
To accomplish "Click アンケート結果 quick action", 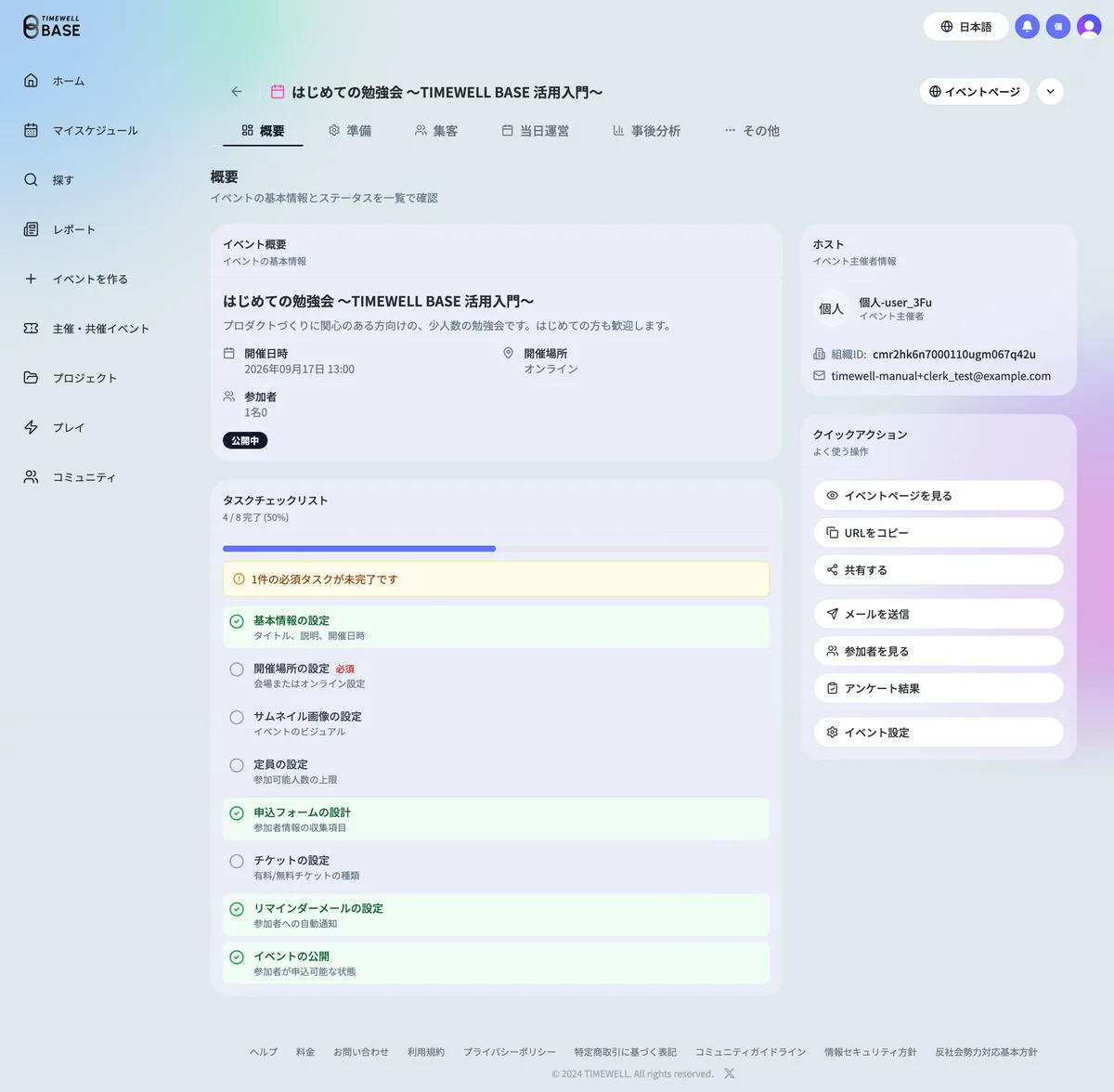I will 939,688.
